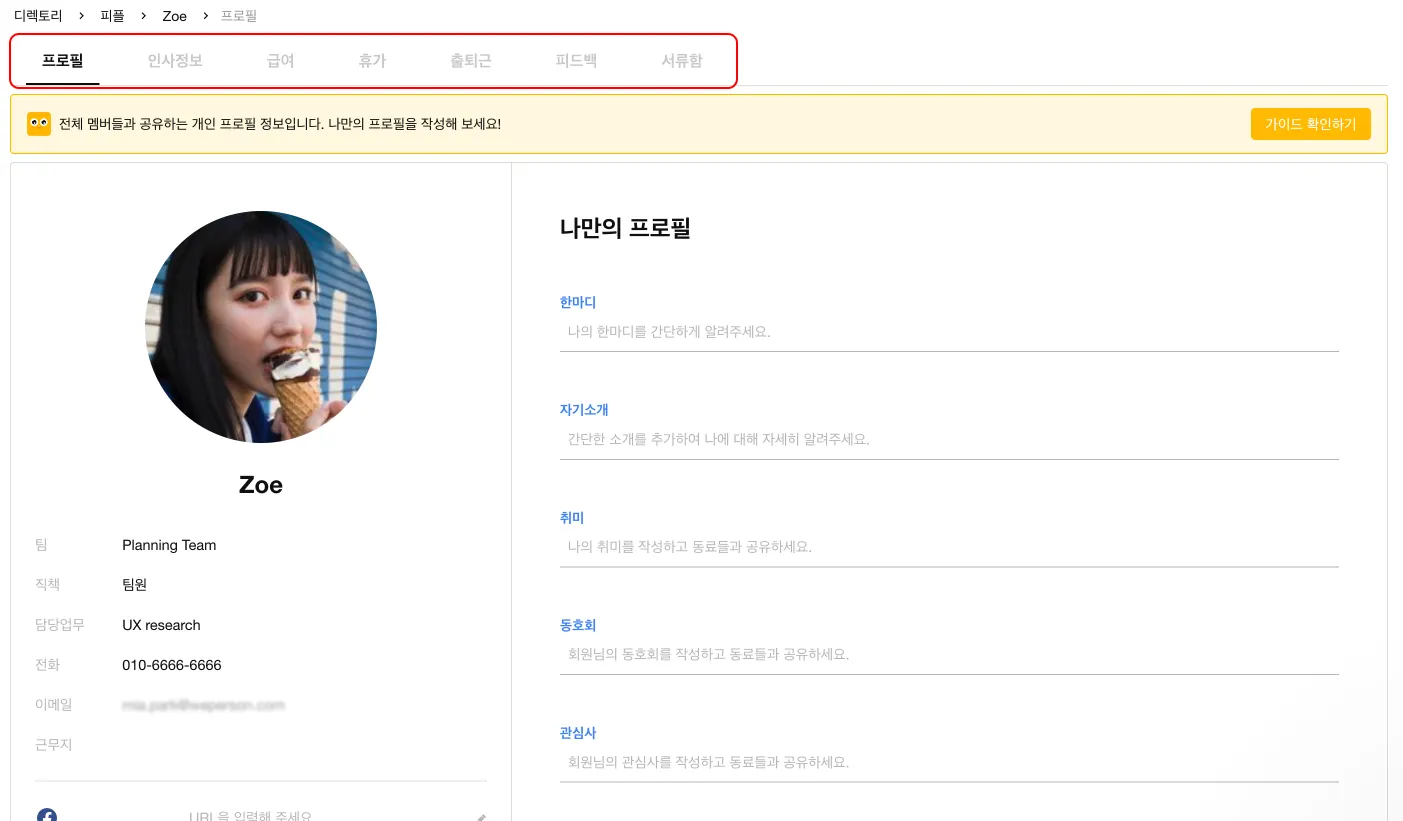Switch to the 인사정보 tab
Image resolution: width=1403 pixels, height=821 pixels.
click(175, 60)
